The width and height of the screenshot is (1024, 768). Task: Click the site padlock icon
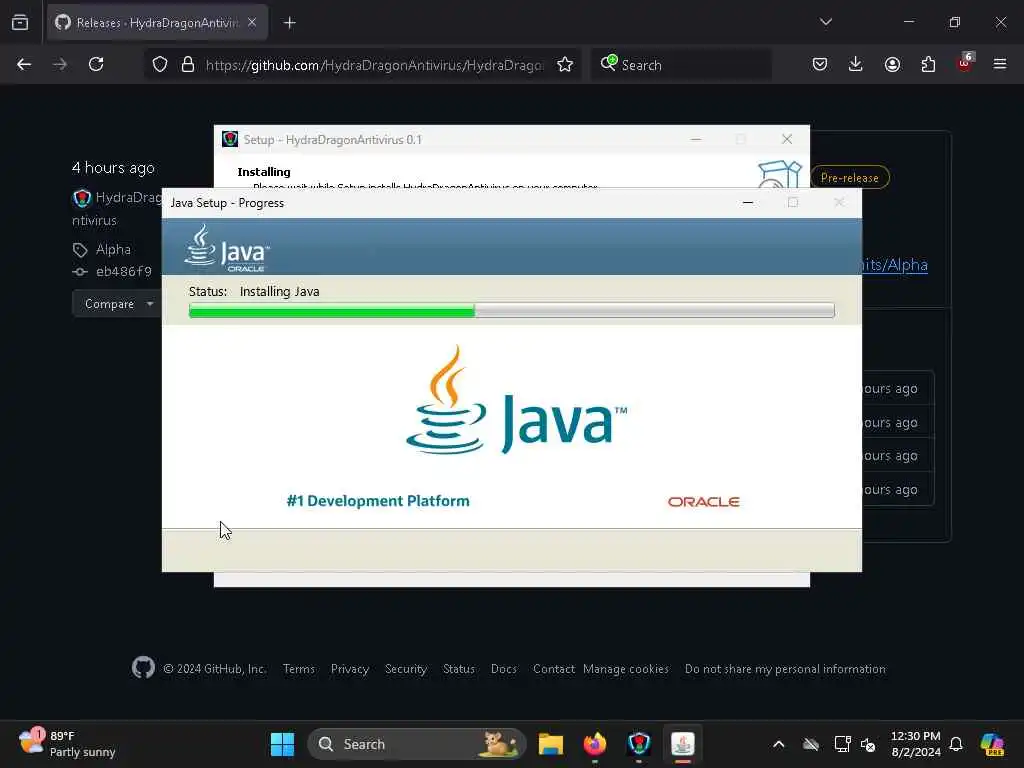coord(188,64)
